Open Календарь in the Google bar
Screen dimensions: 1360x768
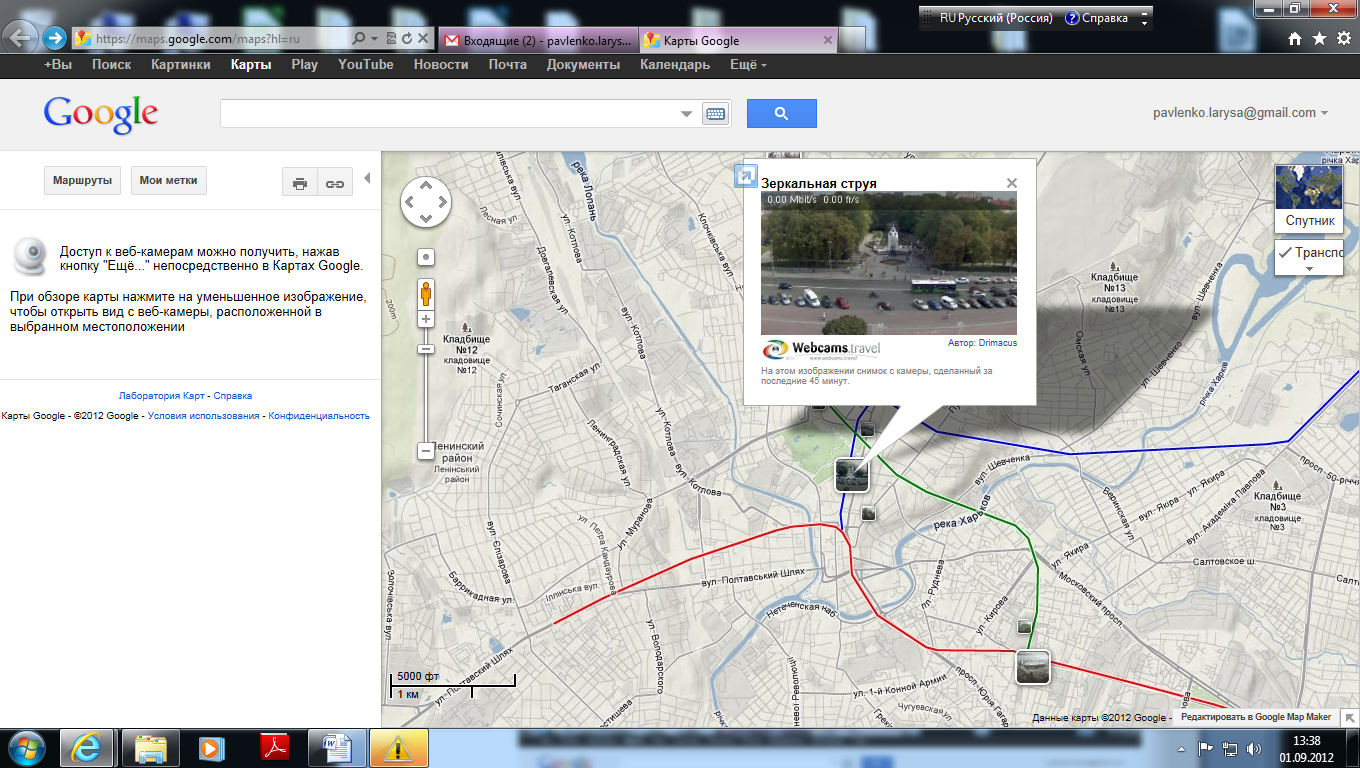click(675, 65)
